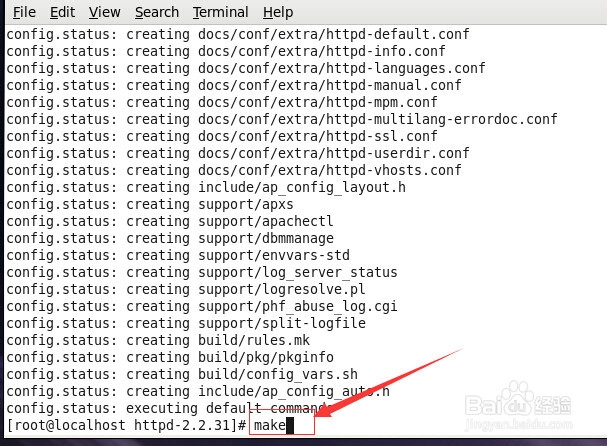Click the typed make command
Image resolution: width=607 pixels, height=446 pixels.
270,426
